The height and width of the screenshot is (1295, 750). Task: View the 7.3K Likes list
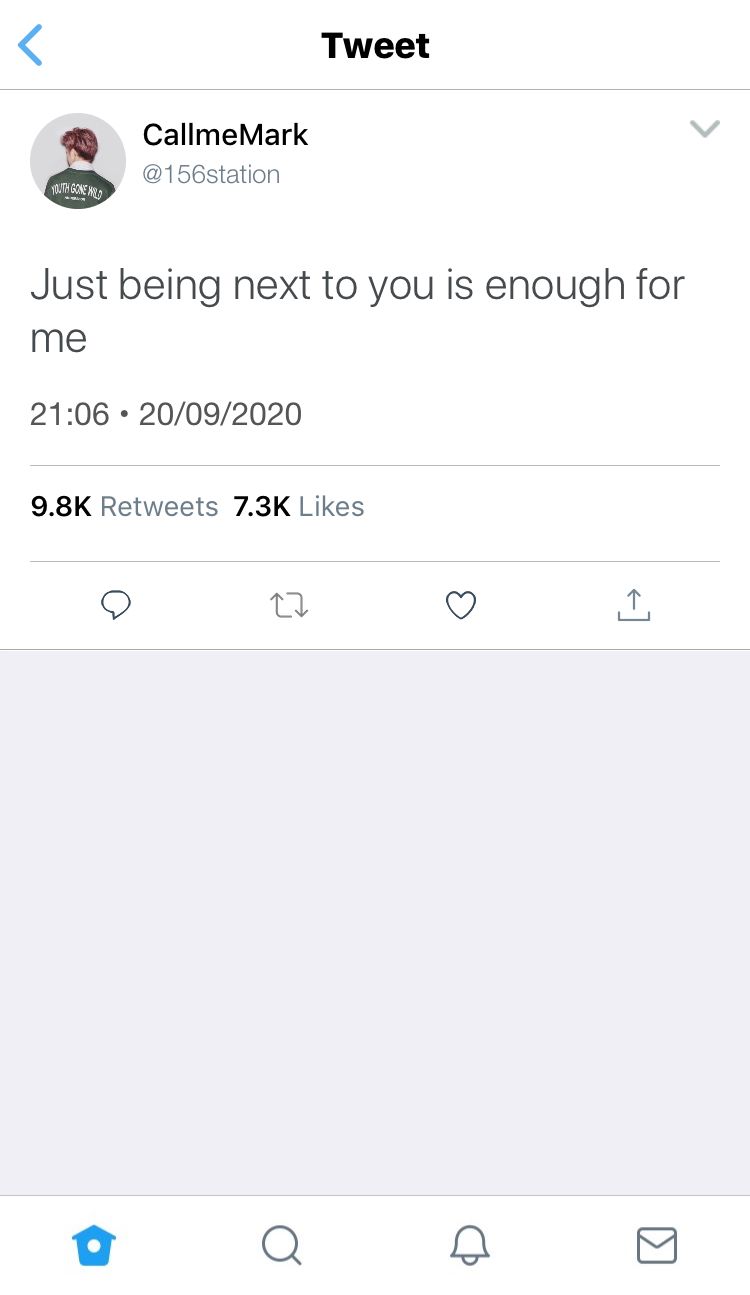coord(298,507)
